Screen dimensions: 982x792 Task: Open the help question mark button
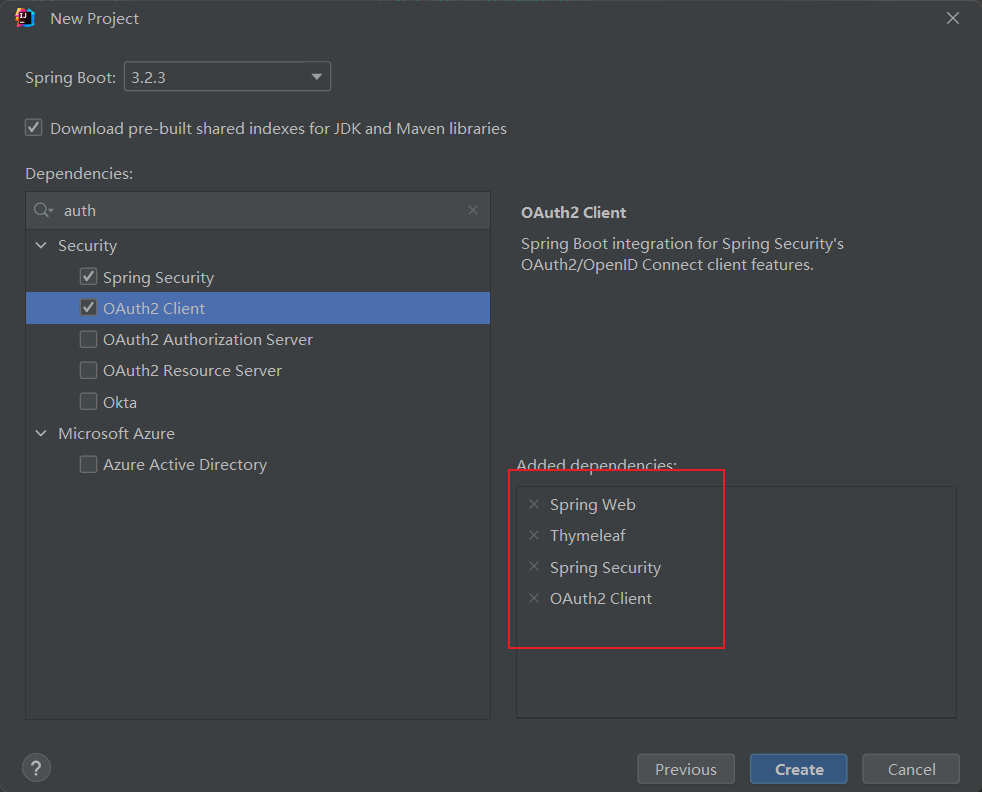tap(36, 768)
